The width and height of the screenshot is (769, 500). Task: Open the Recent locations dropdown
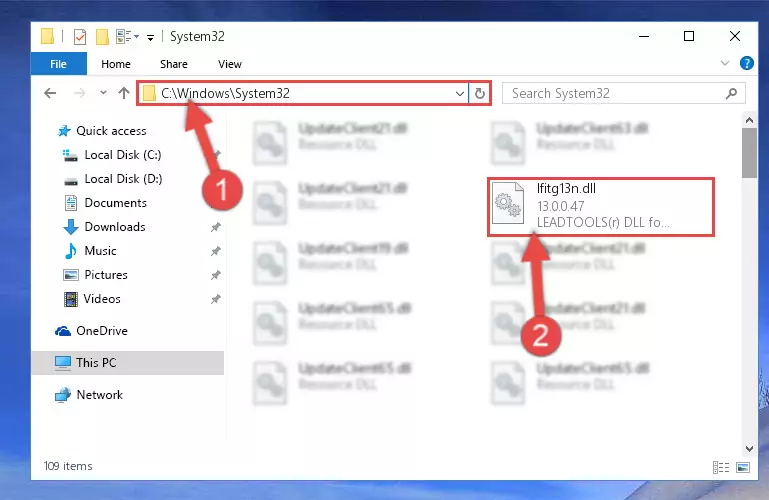click(103, 93)
